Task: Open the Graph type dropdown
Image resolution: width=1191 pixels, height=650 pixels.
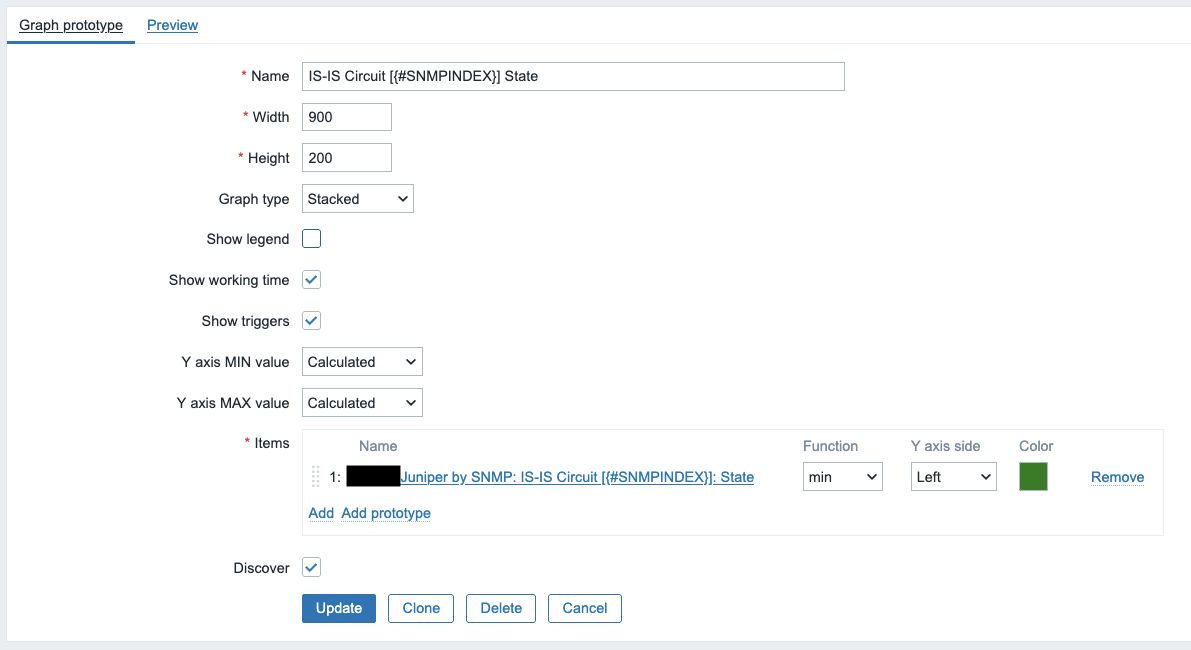Action: pyautogui.click(x=358, y=199)
